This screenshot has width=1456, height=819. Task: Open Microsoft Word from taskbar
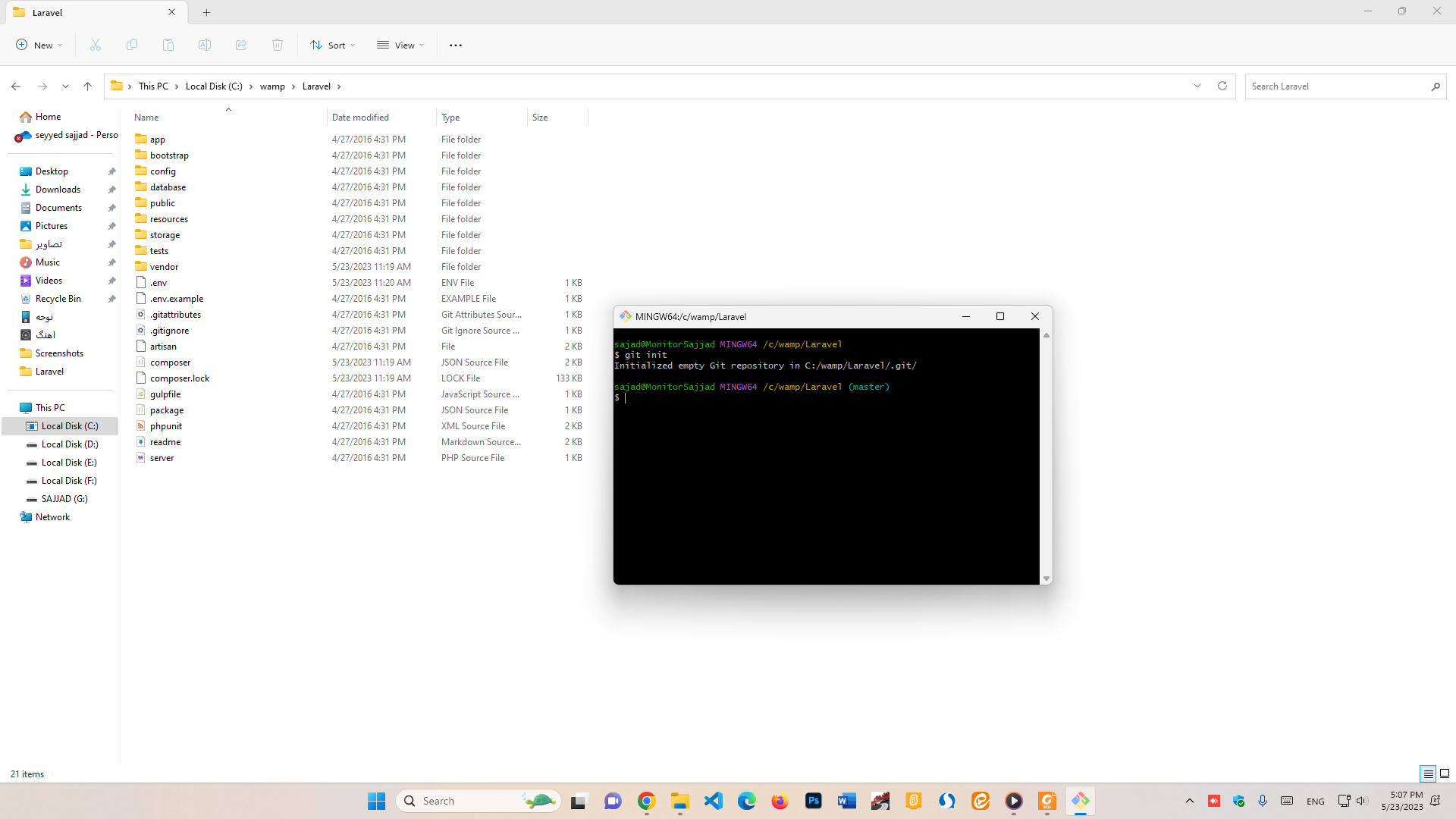[x=847, y=801]
